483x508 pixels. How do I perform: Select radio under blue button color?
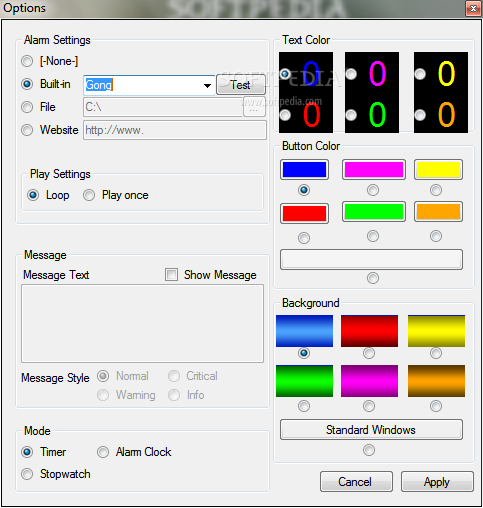304,190
